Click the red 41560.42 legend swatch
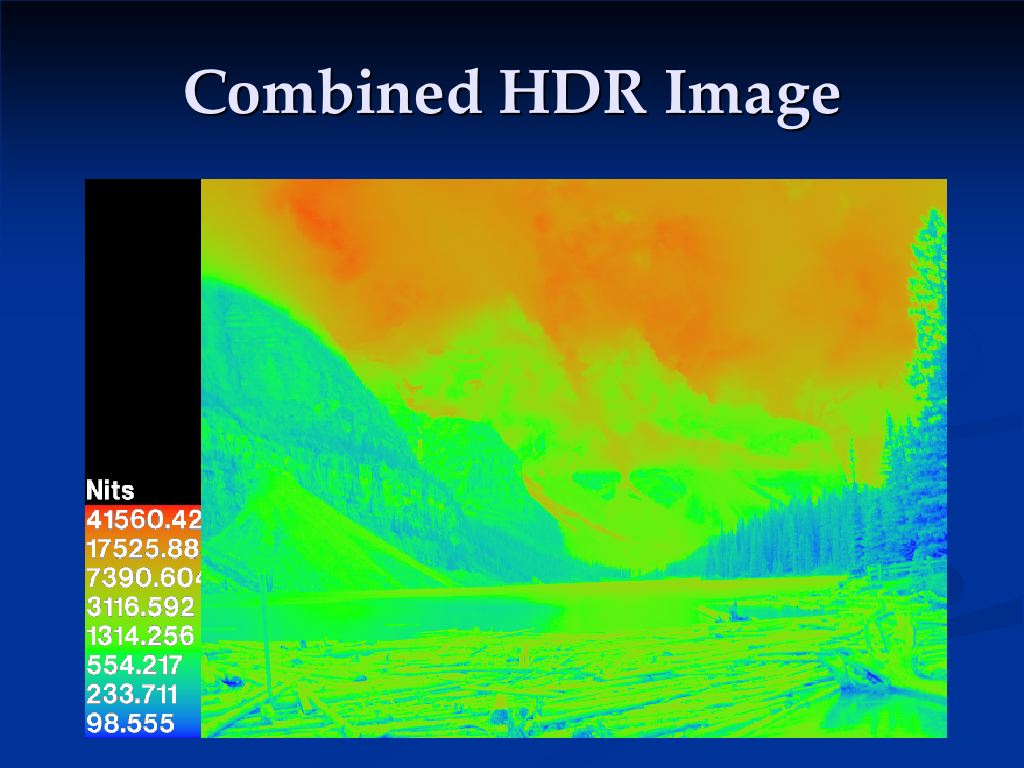1024x768 pixels. [143, 519]
